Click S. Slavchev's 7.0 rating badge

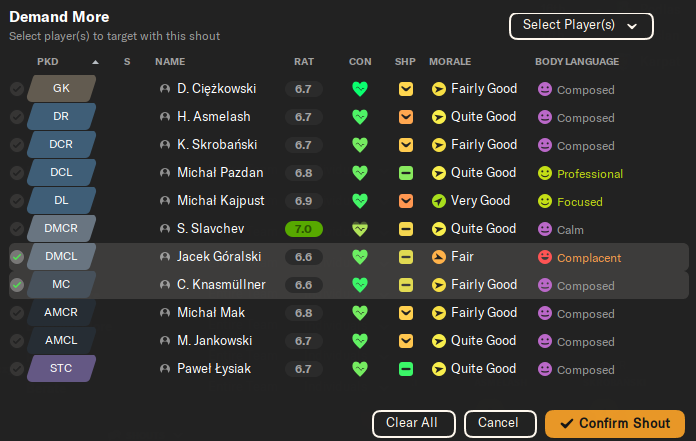303,229
